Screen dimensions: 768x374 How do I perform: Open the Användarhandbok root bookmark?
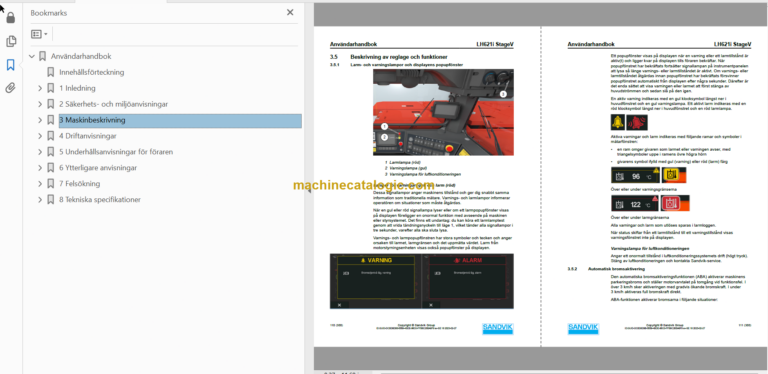[x=81, y=56]
